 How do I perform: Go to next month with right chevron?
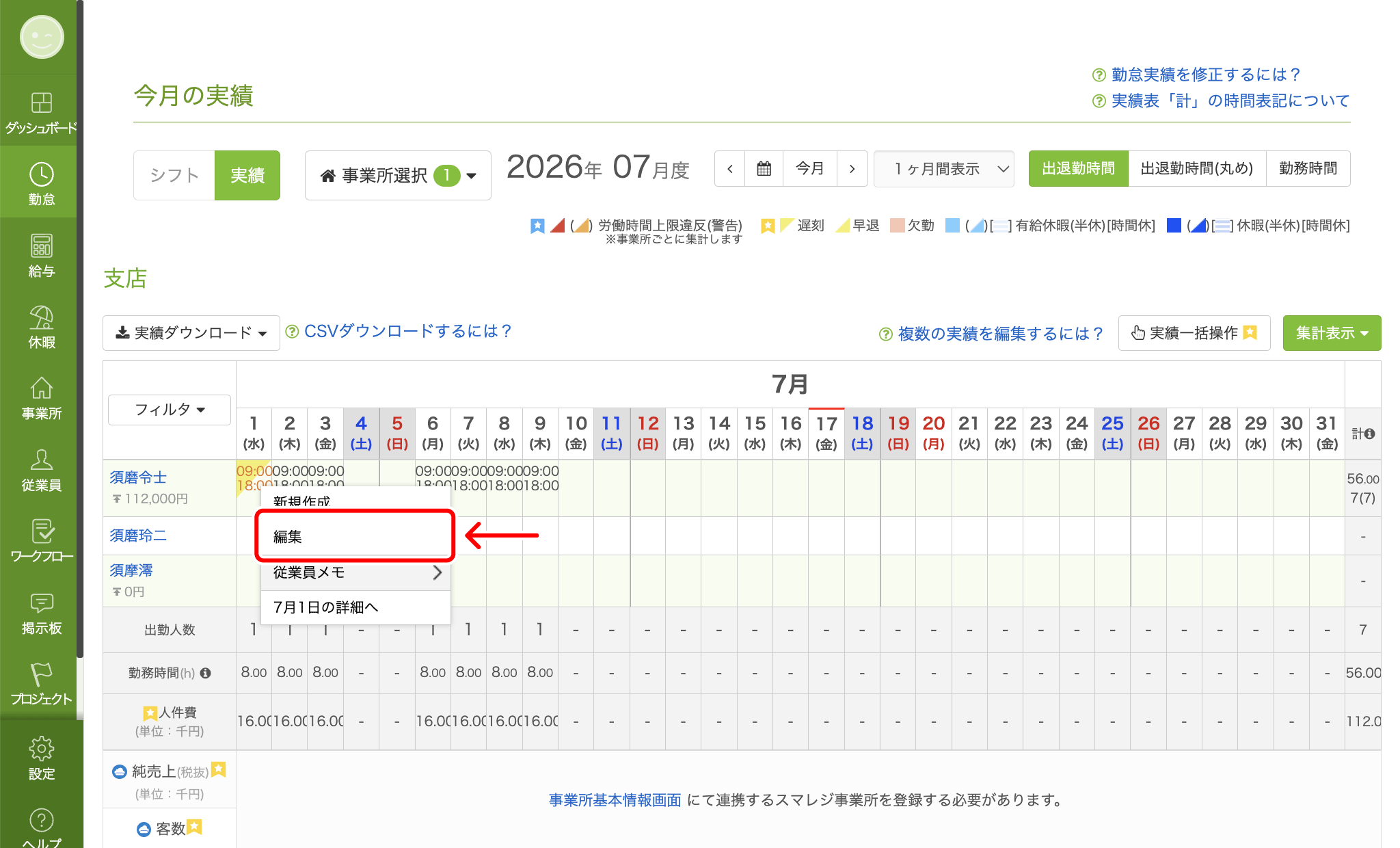pyautogui.click(x=852, y=168)
